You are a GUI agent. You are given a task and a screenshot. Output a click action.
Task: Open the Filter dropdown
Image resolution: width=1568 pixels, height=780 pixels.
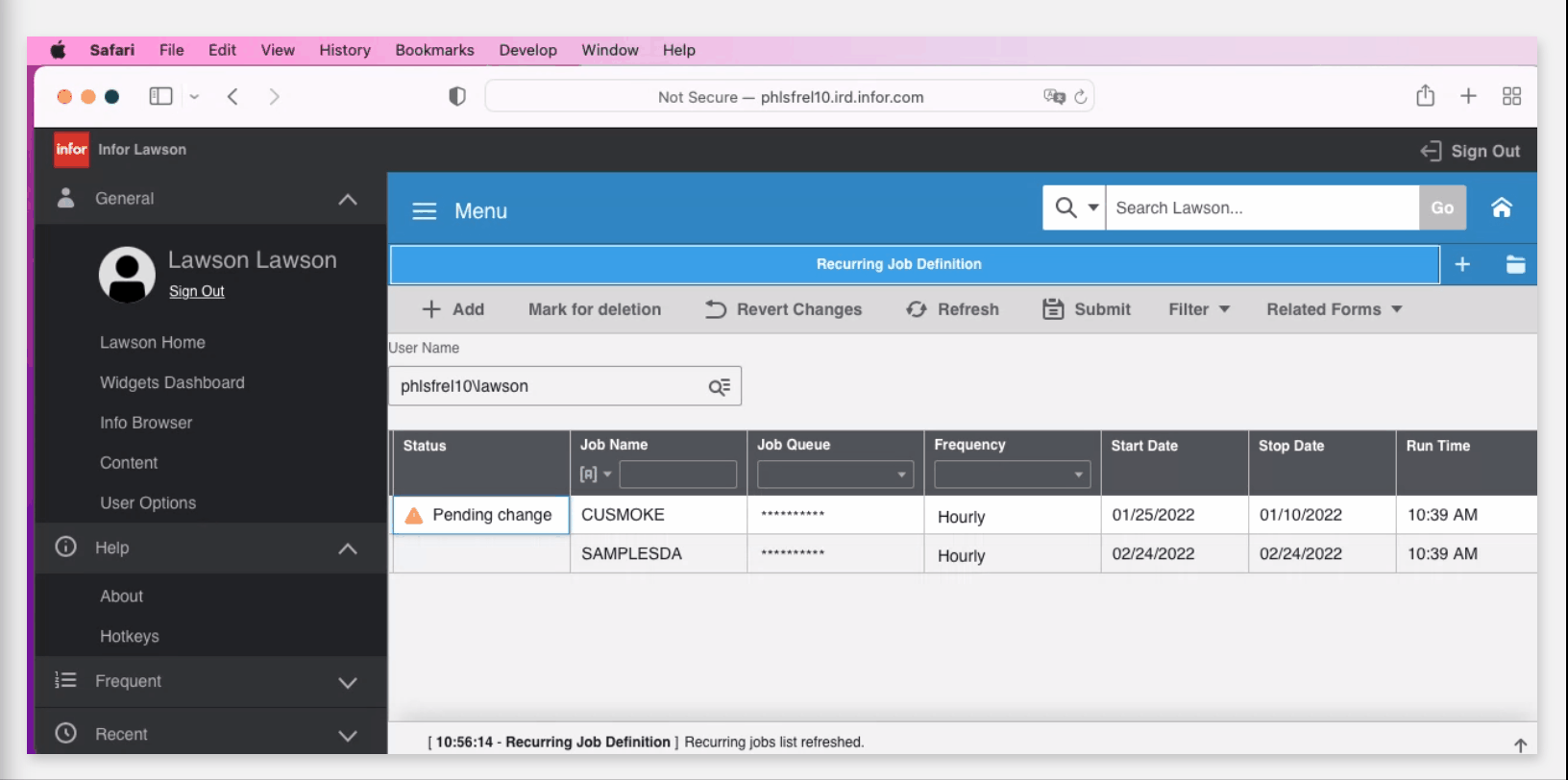(x=1199, y=309)
